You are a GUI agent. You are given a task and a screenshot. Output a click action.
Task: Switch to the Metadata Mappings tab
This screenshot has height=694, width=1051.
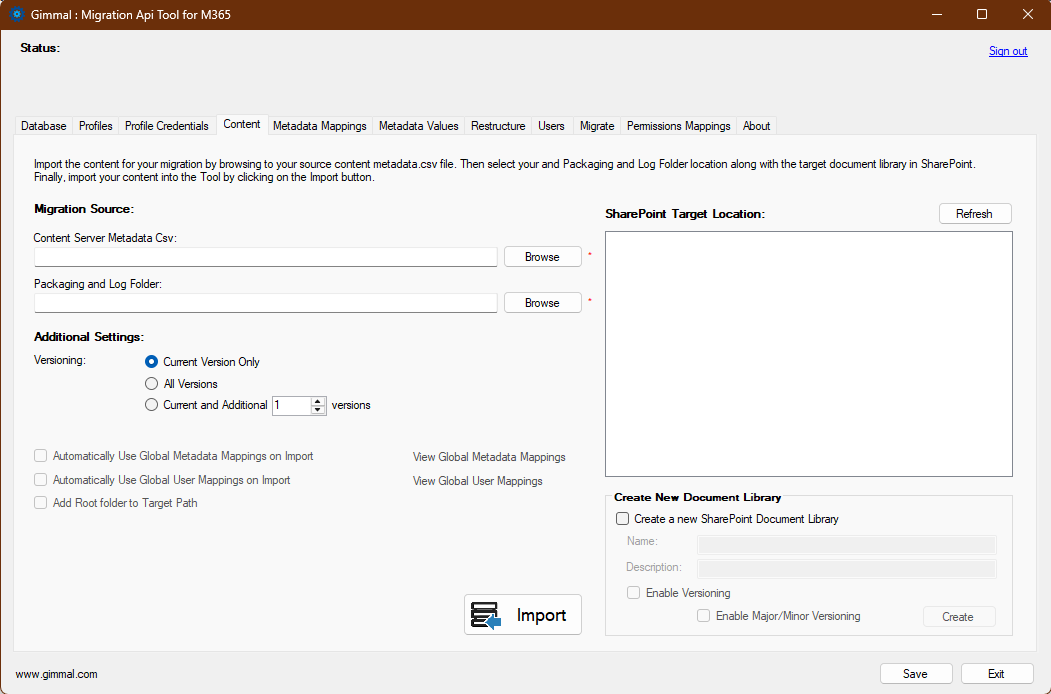pos(319,125)
